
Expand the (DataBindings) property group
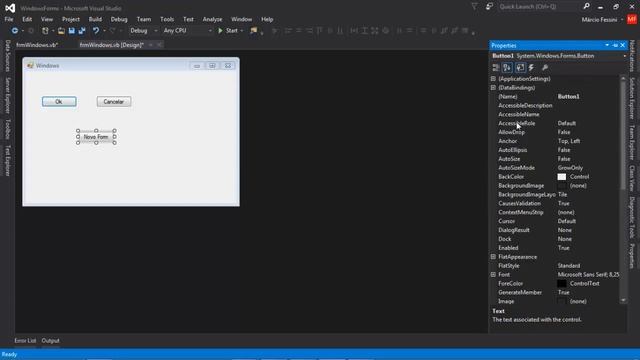[x=493, y=88]
